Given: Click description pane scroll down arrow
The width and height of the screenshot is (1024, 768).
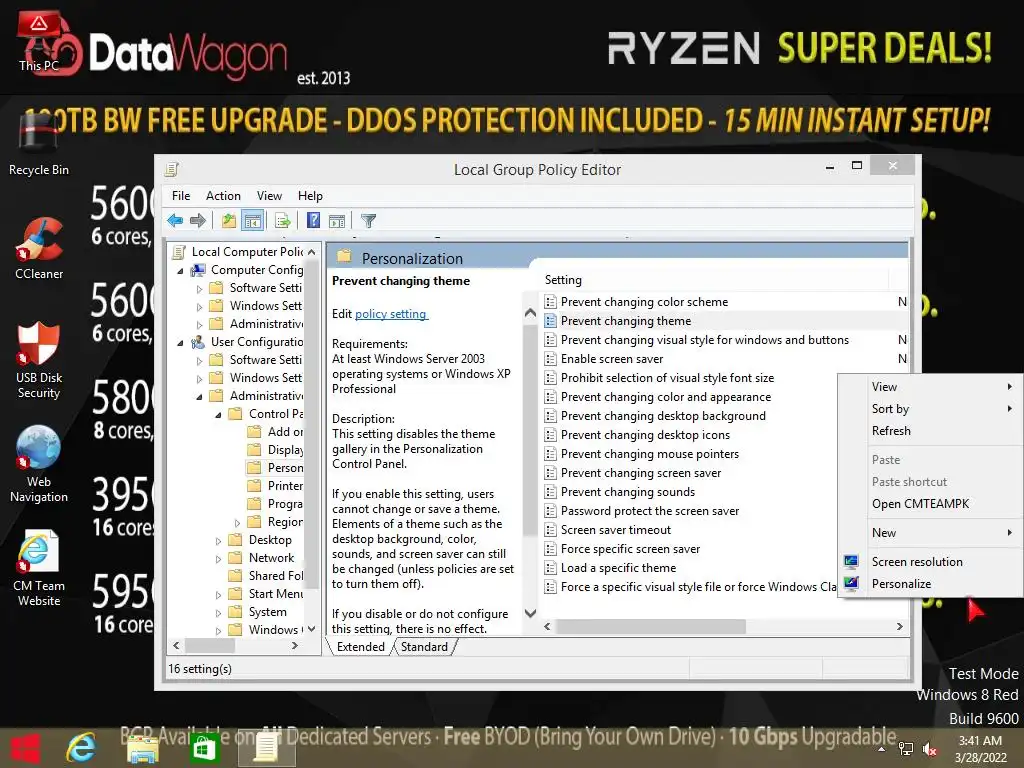Looking at the screenshot, I should (x=530, y=613).
